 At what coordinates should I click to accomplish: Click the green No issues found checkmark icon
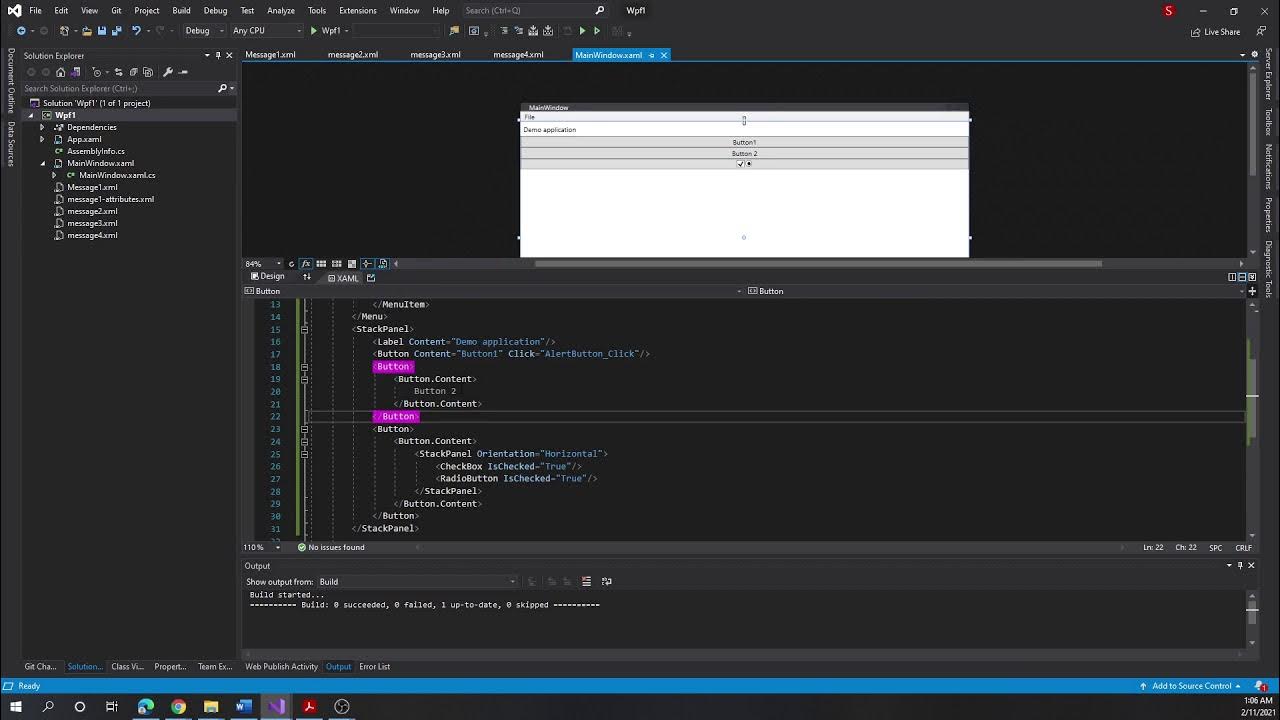coord(301,547)
